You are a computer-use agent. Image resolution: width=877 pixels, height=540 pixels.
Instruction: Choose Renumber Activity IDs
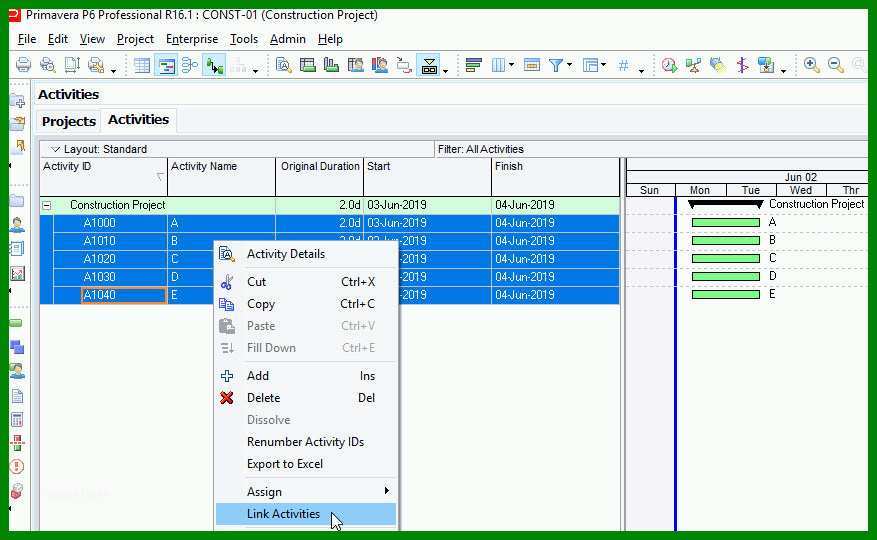[306, 442]
